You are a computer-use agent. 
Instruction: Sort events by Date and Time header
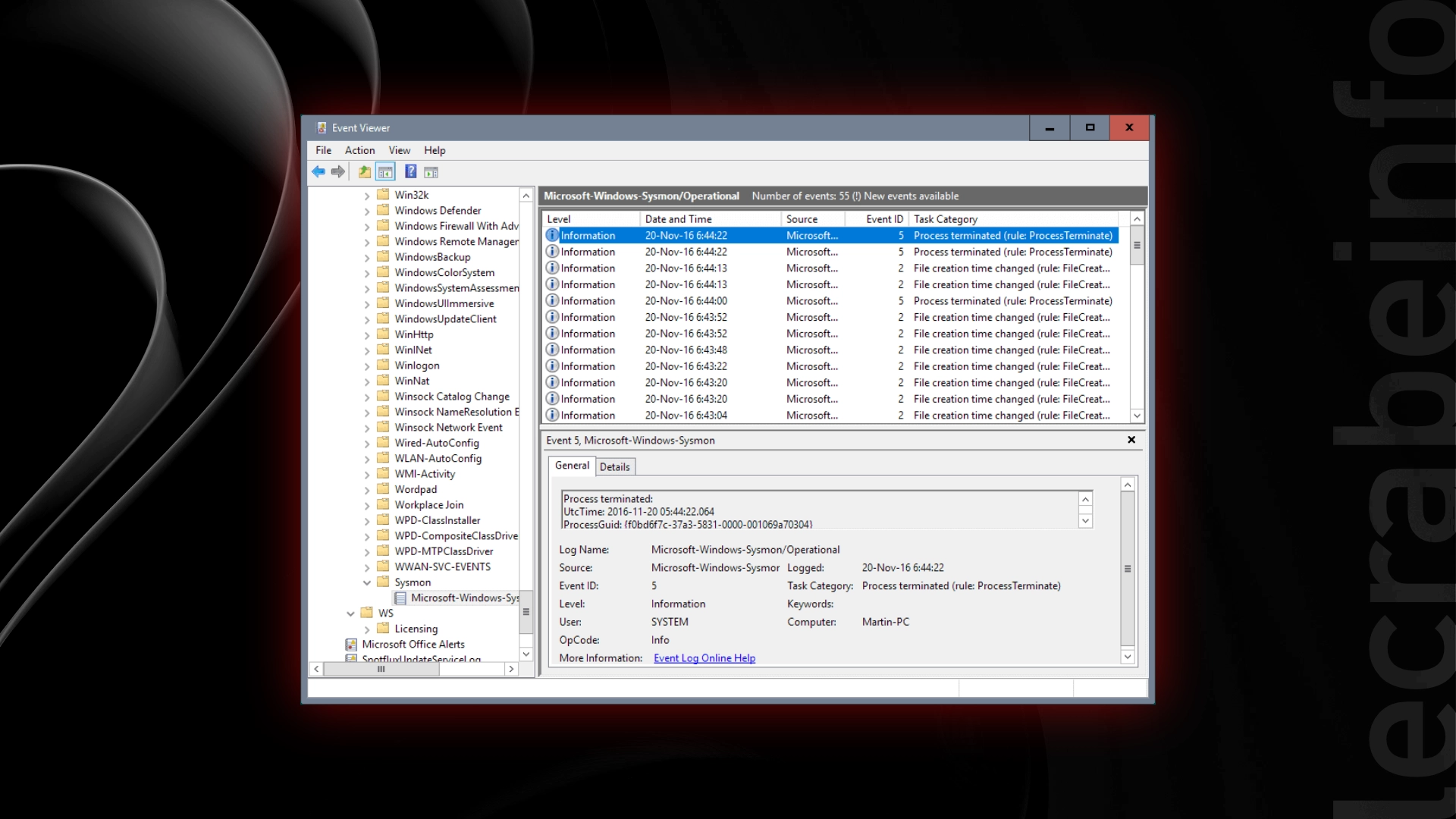(710, 219)
